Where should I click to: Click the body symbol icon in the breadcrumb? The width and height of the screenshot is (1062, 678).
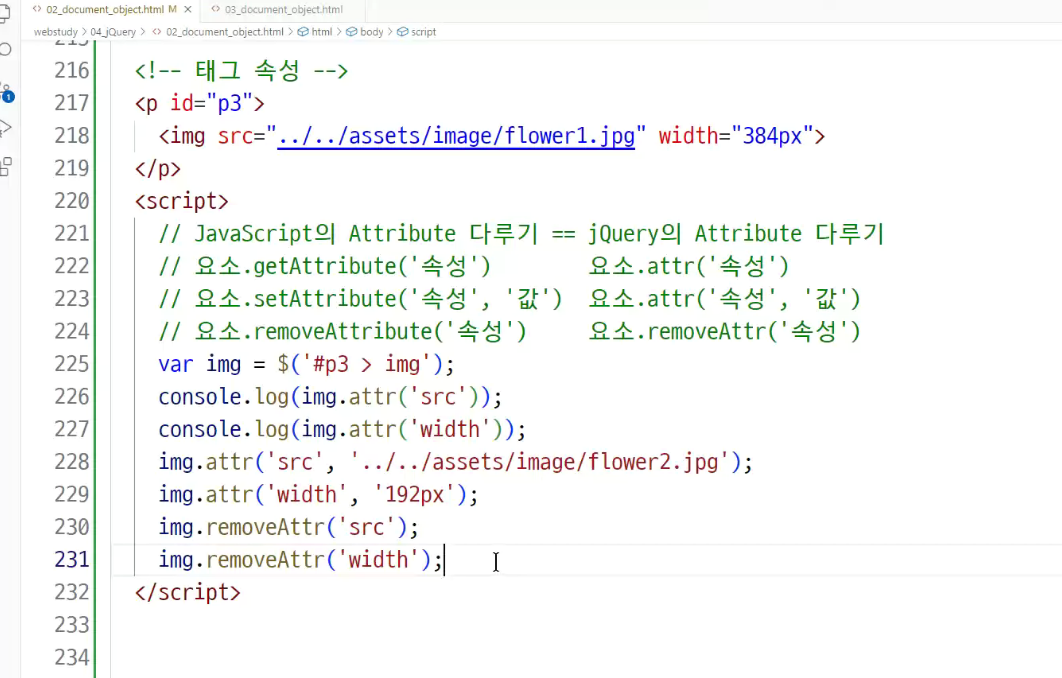[352, 32]
